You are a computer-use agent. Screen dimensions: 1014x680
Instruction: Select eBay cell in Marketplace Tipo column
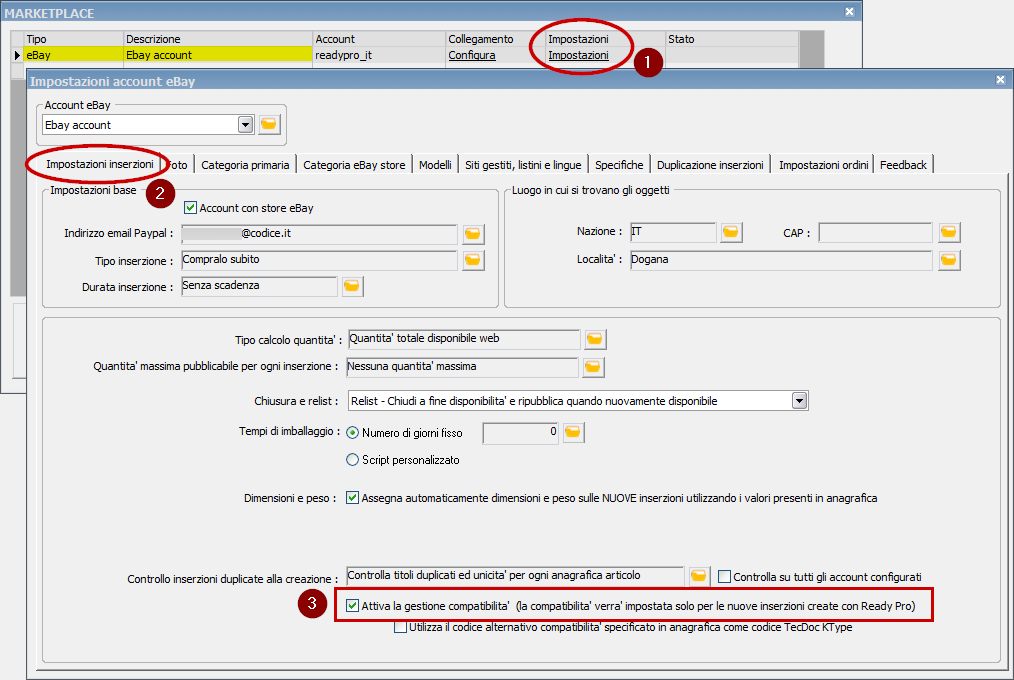[x=73, y=55]
